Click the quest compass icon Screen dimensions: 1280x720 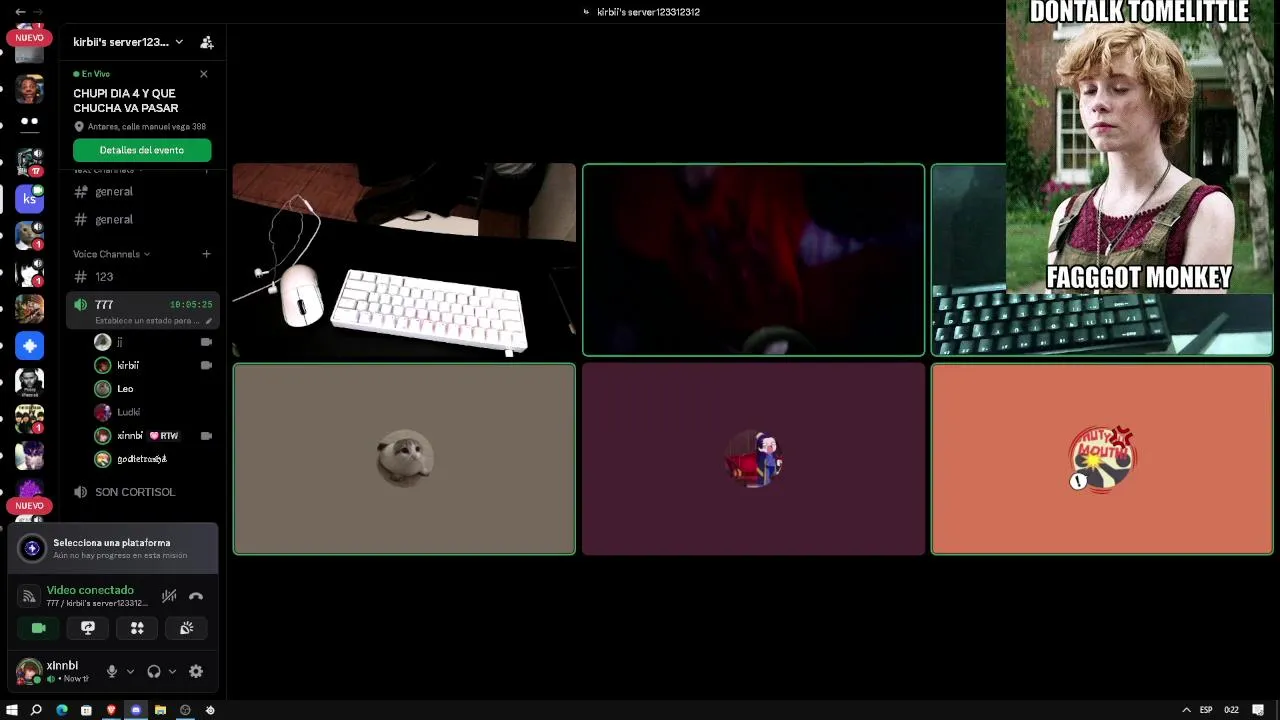[32, 548]
